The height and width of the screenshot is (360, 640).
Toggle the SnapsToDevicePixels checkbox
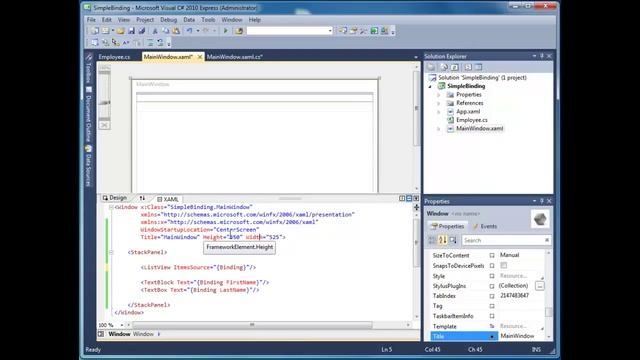pos(504,265)
